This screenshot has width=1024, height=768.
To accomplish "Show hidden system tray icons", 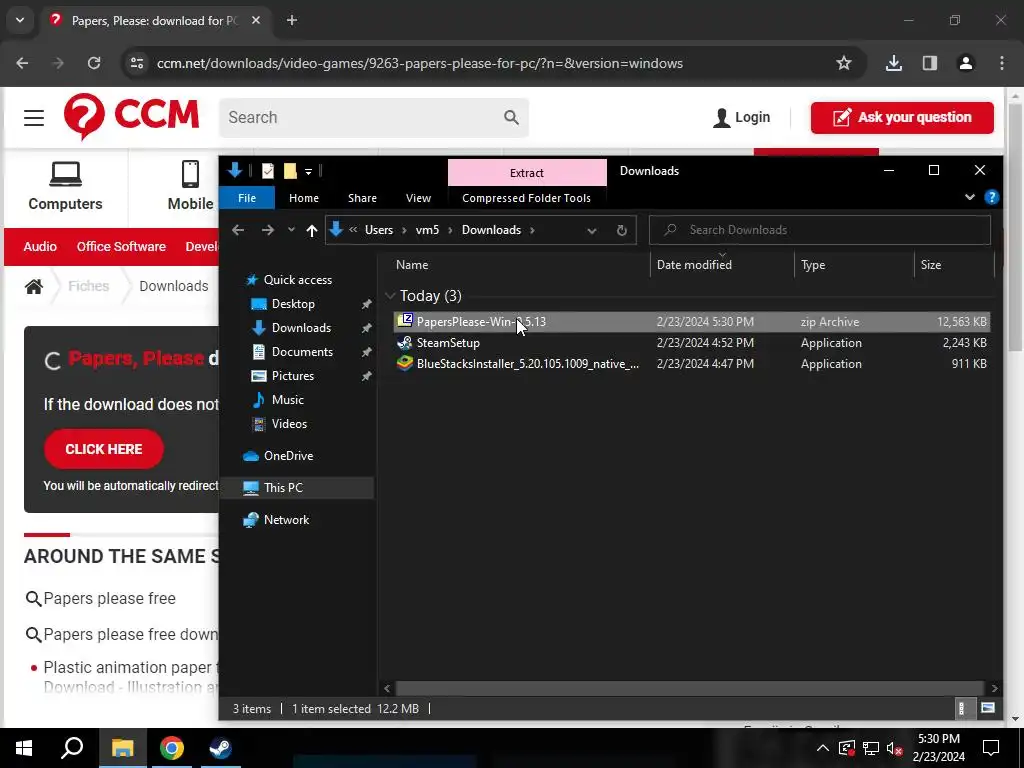I will click(x=823, y=748).
